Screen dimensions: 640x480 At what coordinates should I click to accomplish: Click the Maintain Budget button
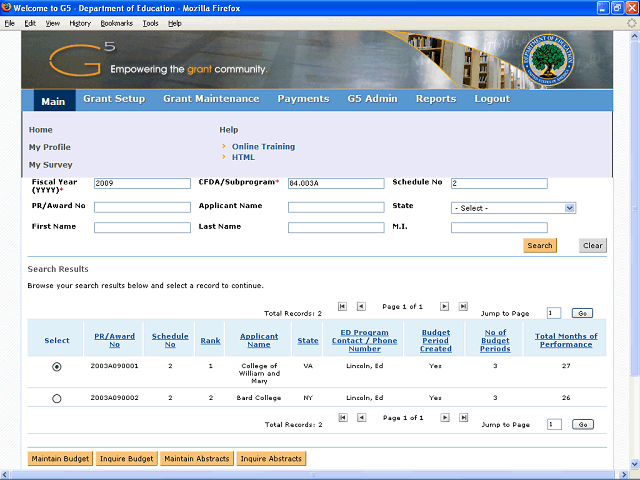point(60,459)
